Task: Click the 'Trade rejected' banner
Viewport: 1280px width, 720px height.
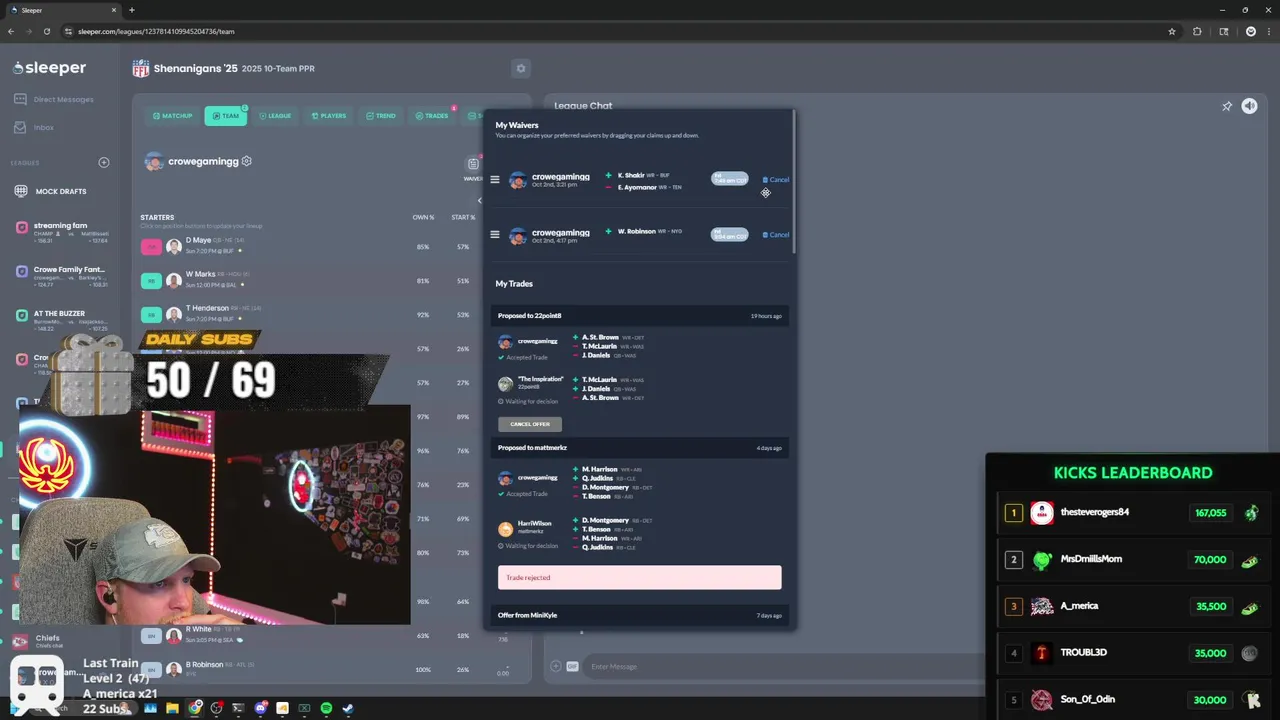Action: [x=640, y=577]
